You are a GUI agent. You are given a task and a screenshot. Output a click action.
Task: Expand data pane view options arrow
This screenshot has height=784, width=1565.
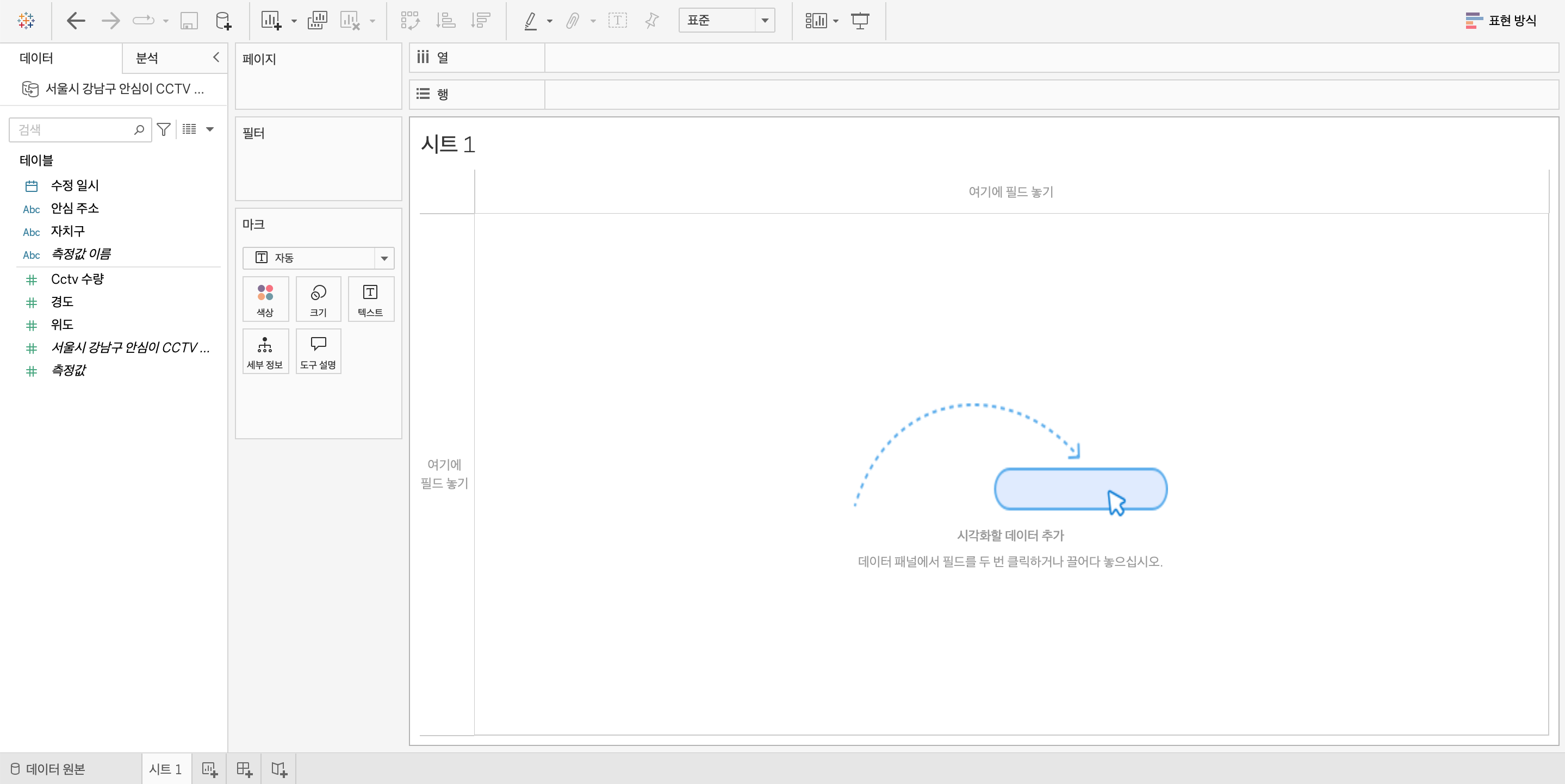click(x=210, y=129)
